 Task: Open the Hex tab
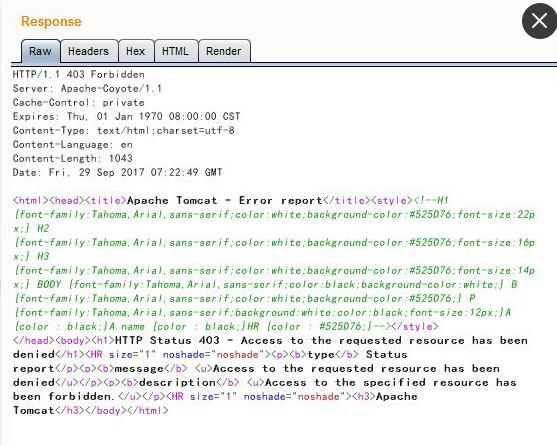pos(136,51)
